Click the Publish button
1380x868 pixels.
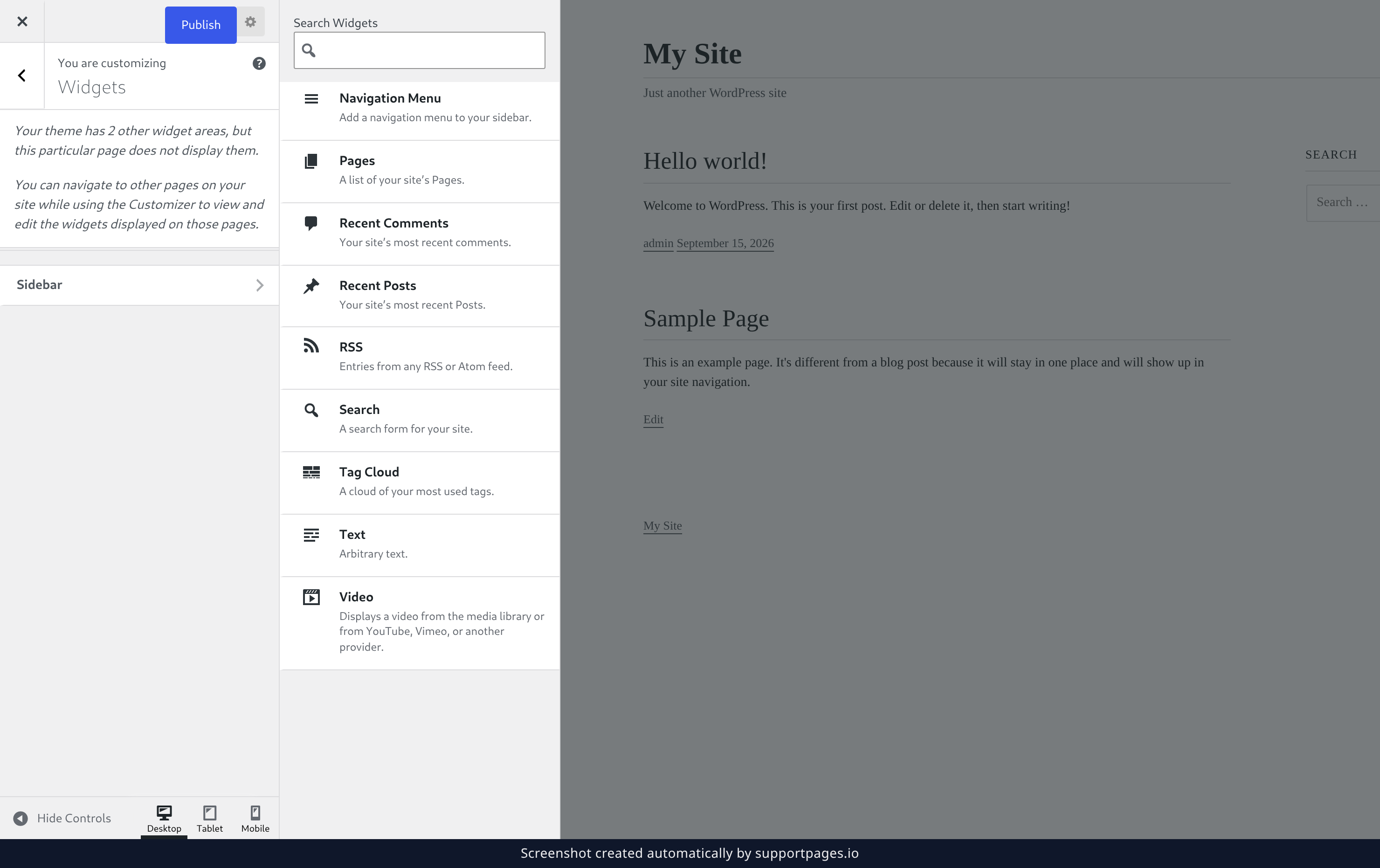pyautogui.click(x=200, y=25)
